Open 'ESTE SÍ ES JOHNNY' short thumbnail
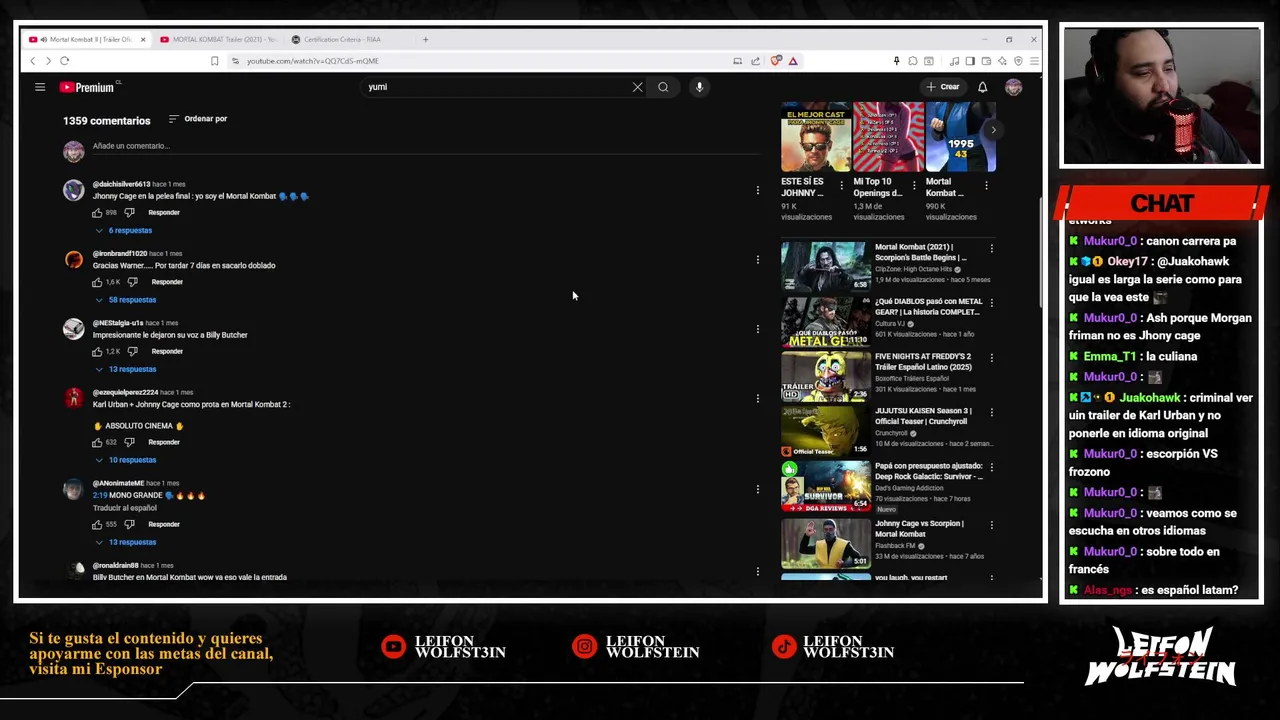Image resolution: width=1280 pixels, height=720 pixels. (816, 137)
